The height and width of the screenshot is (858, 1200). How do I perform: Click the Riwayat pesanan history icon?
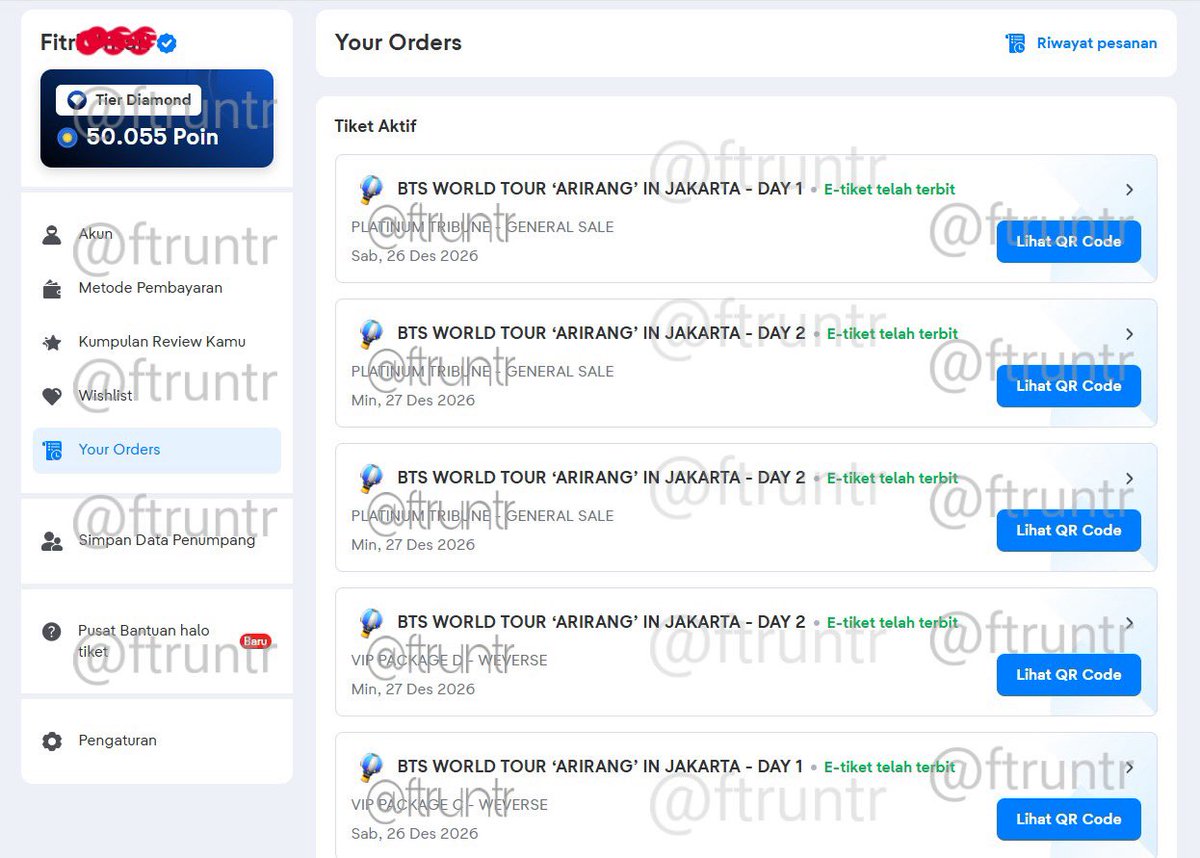[x=1016, y=43]
